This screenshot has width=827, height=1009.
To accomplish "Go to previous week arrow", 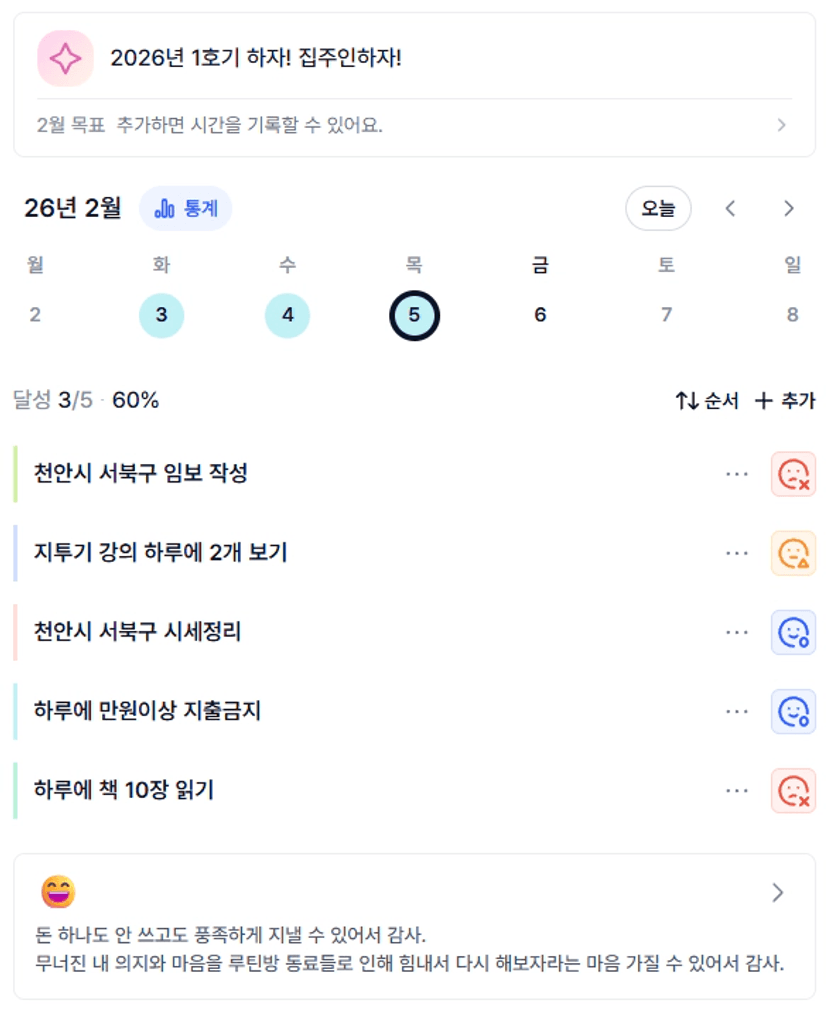I will pyautogui.click(x=731, y=209).
